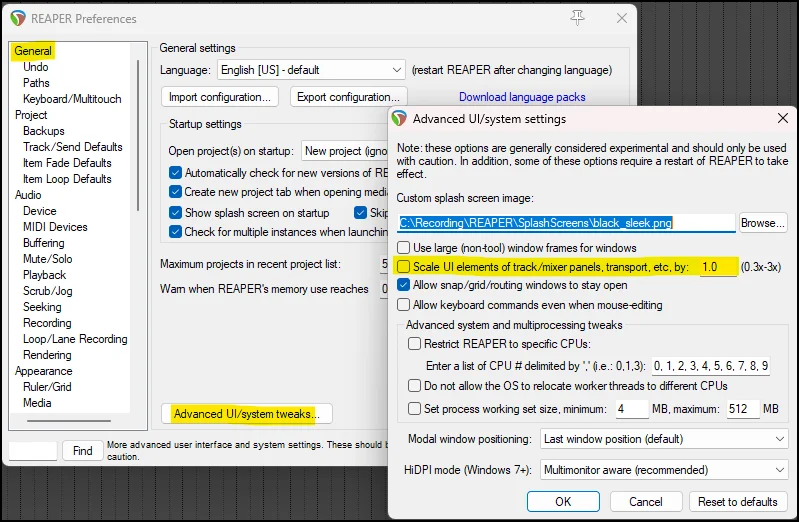Open Recording preferences page
Image resolution: width=799 pixels, height=522 pixels.
click(47, 323)
